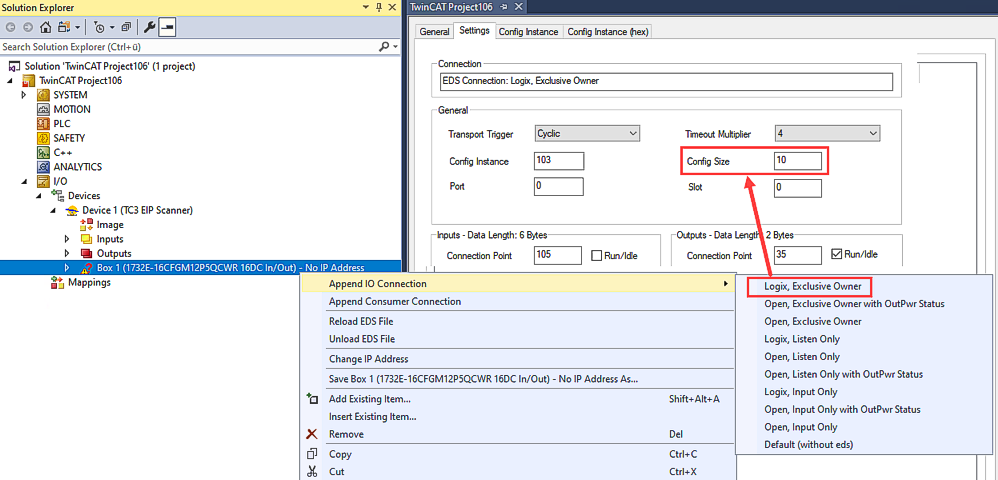
Task: Toggle the Preview Selected Items icon
Action: (167, 27)
